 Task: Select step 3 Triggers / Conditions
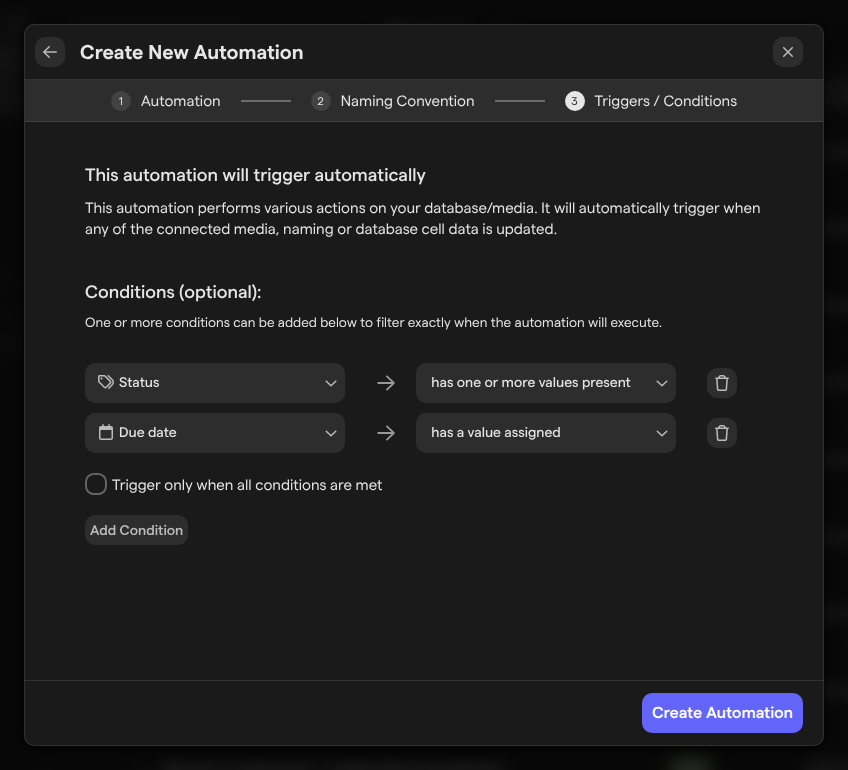tap(651, 101)
